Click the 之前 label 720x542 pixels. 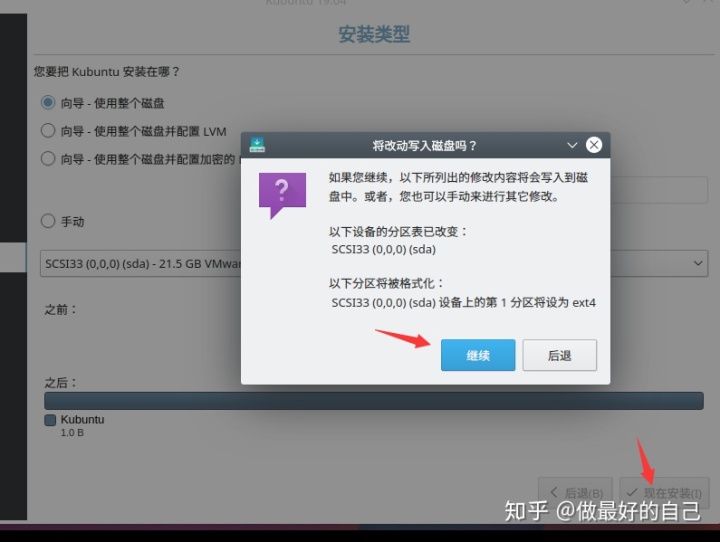(60, 309)
